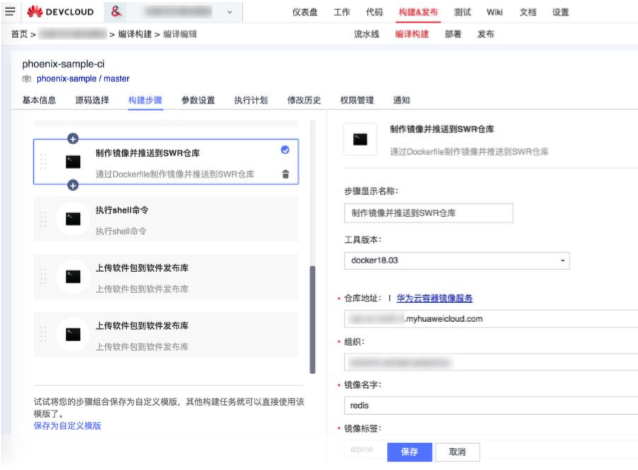Click 编译构建 in the breadcrumb
This screenshot has height=470, width=638.
click(x=135, y=34)
